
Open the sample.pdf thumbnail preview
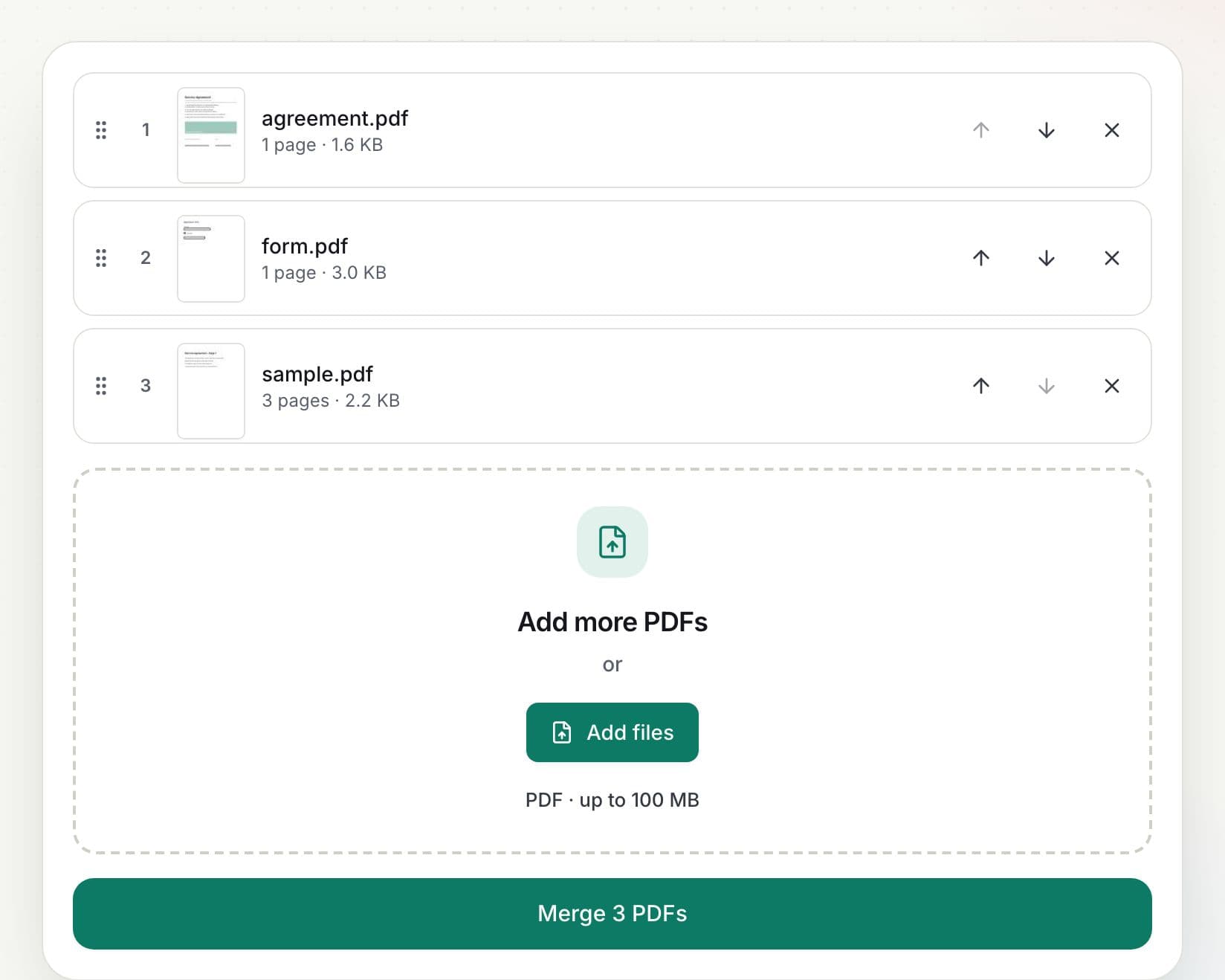211,391
